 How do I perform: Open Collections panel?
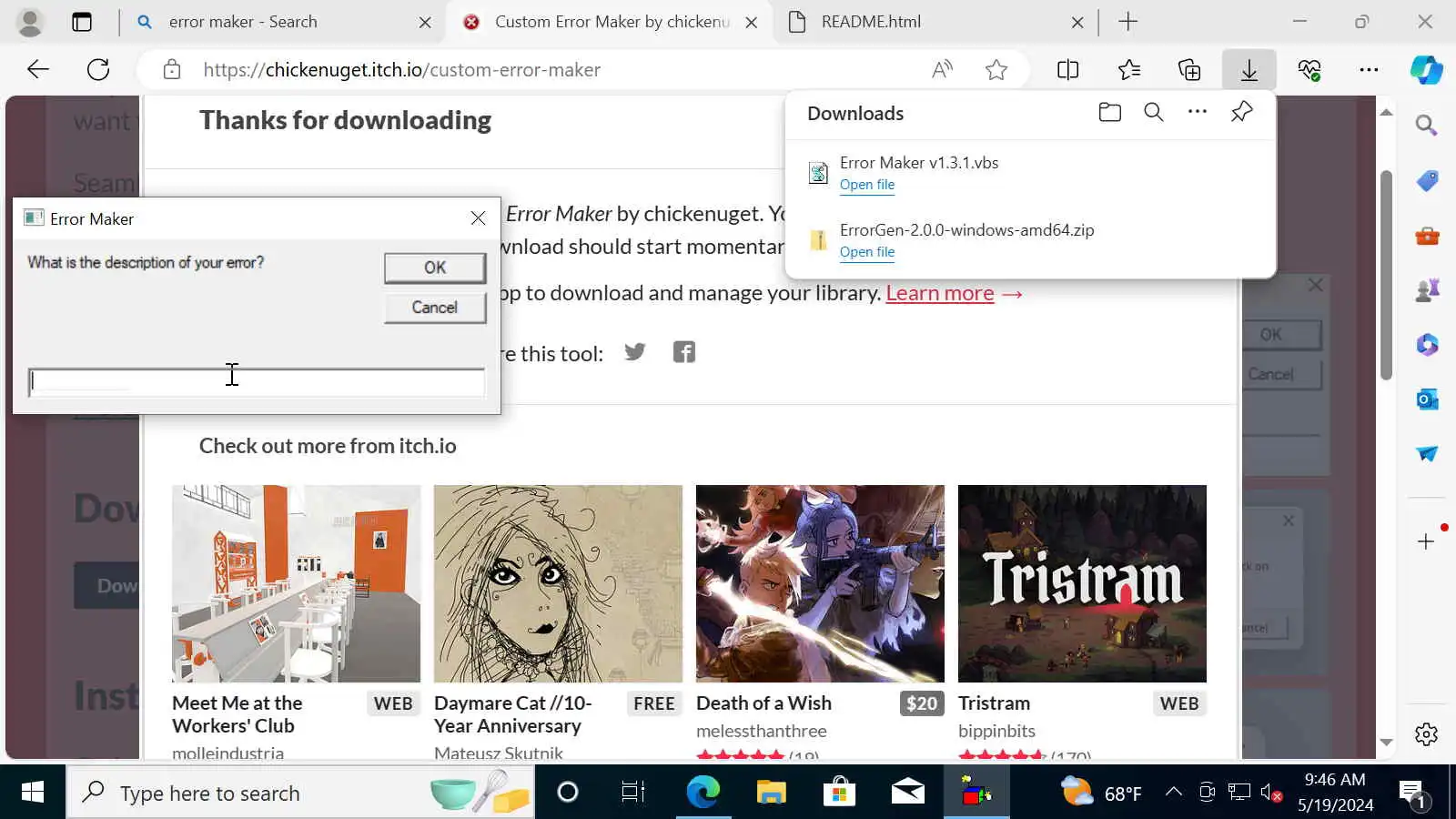point(1189,69)
